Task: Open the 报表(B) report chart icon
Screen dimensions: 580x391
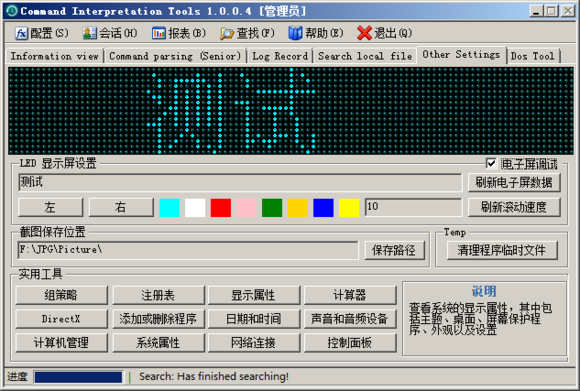Action: [x=159, y=33]
